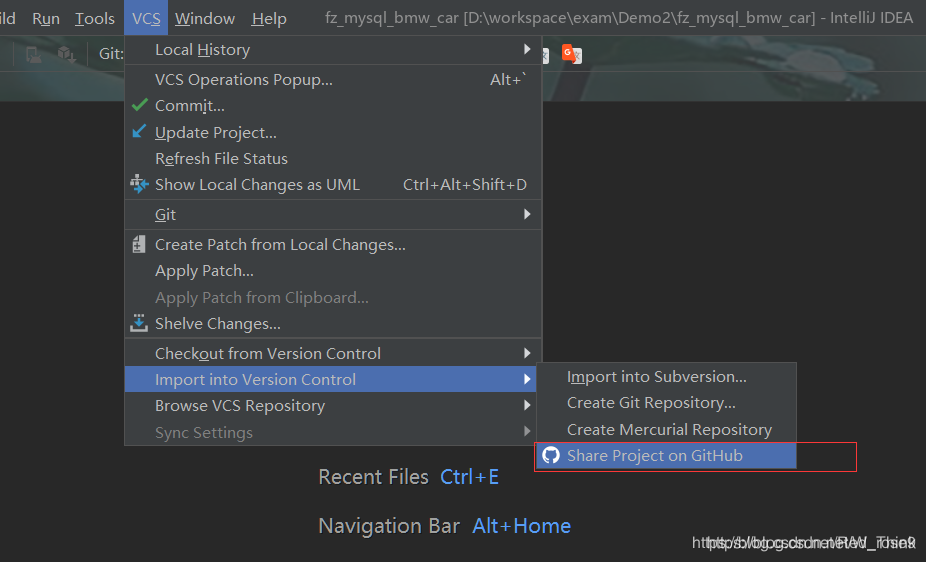926x562 pixels.
Task: Click Navigation Bar Alt+Home hint
Action: click(x=445, y=526)
